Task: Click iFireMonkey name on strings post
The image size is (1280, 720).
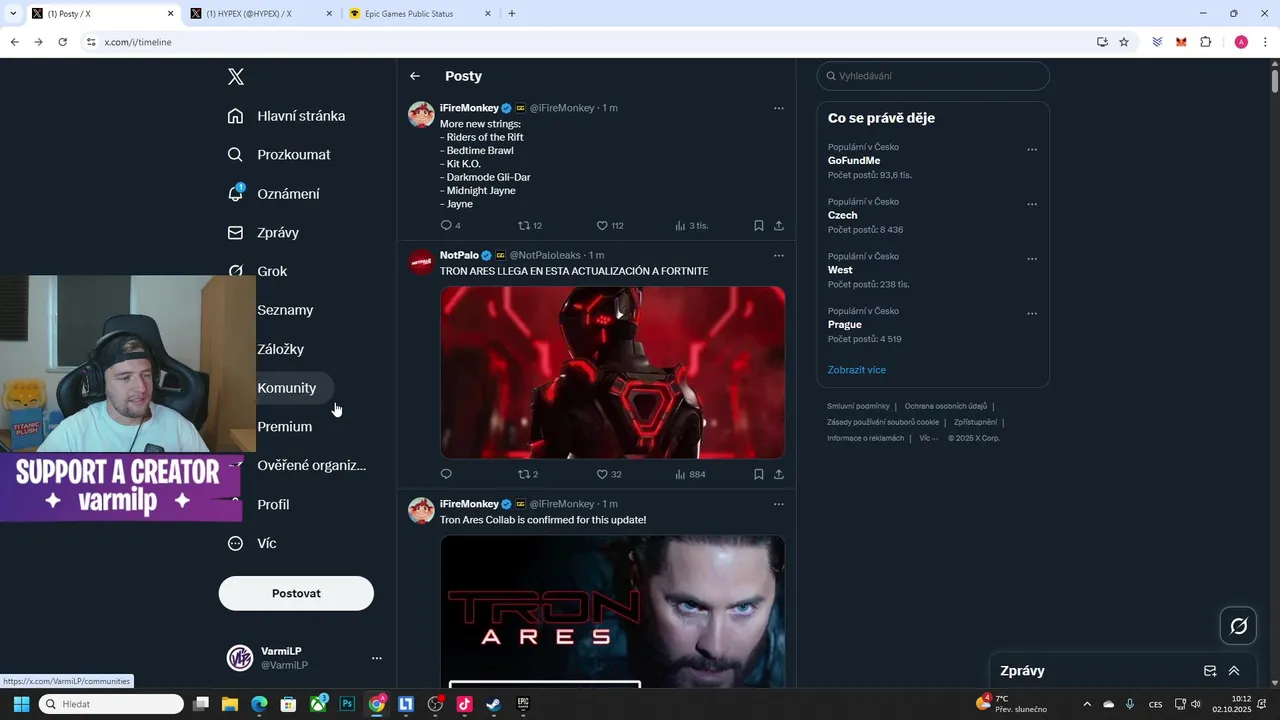Action: [469, 108]
